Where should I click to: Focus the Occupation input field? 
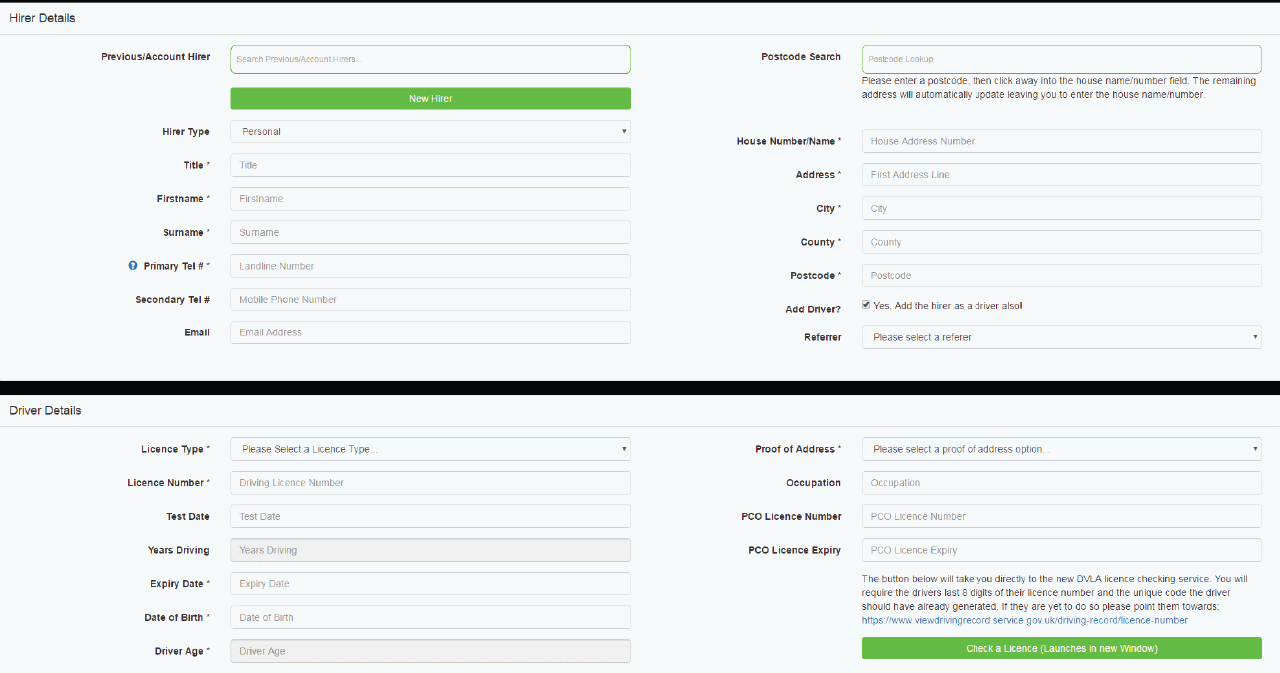[x=1061, y=483]
